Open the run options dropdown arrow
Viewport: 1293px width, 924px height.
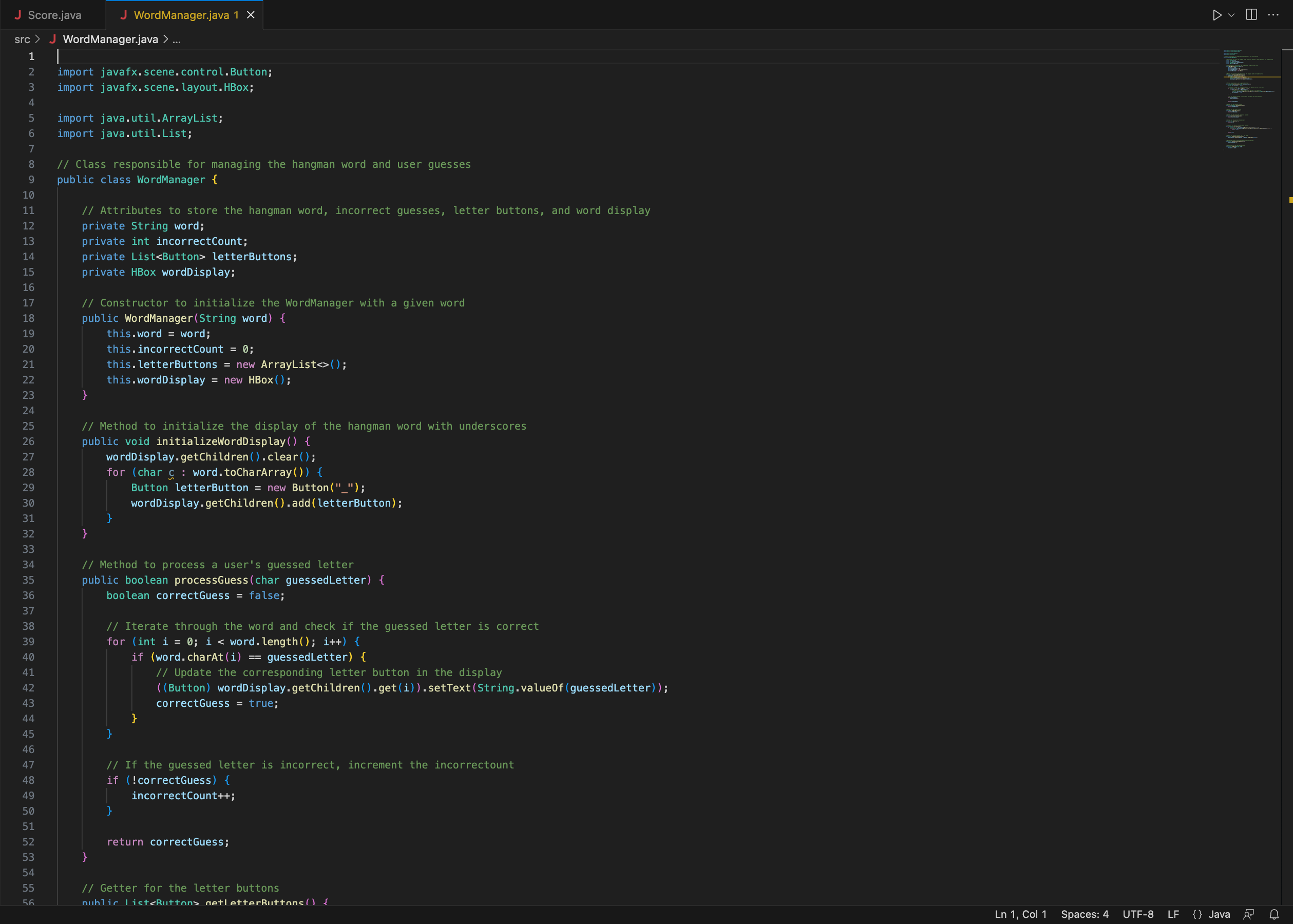point(1231,15)
